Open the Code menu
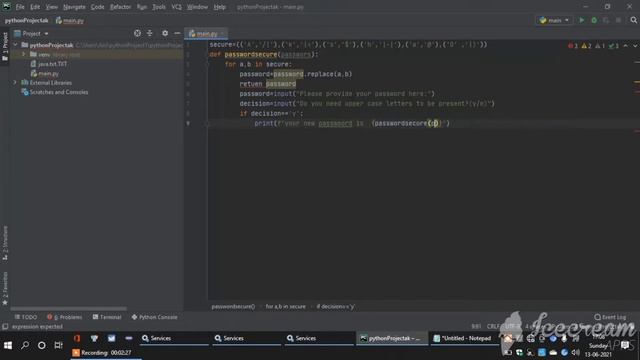 (x=98, y=7)
